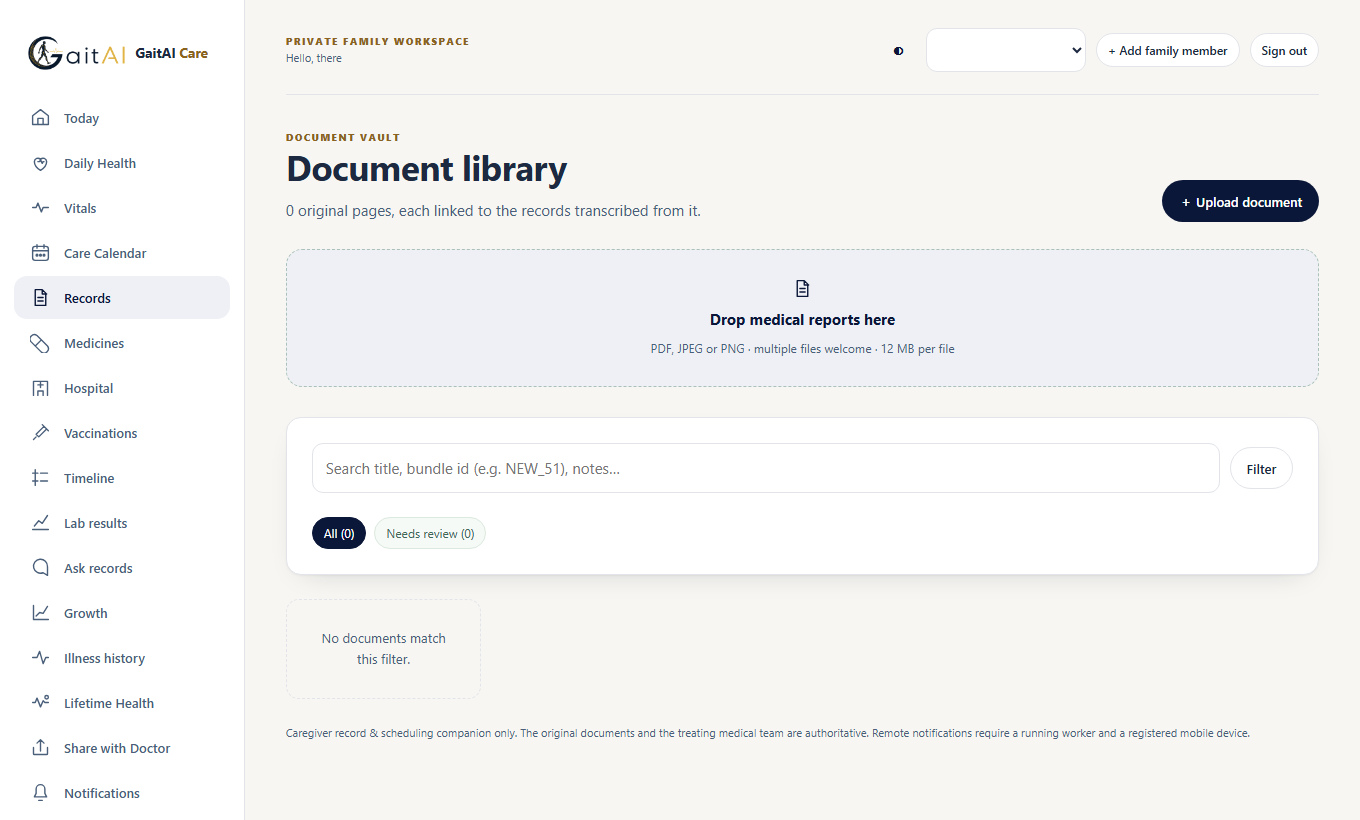Screen dimensions: 1360x820
Task: Open Lab results from sidebar
Action: (x=122, y=523)
